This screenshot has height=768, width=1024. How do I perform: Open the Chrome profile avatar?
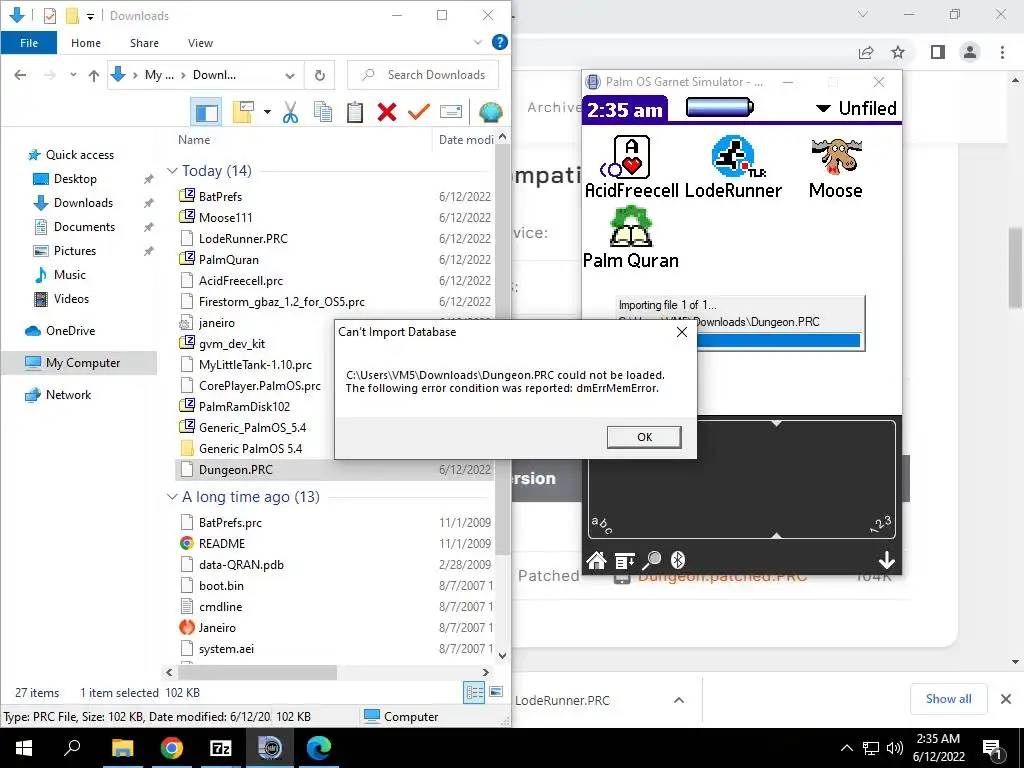[970, 52]
